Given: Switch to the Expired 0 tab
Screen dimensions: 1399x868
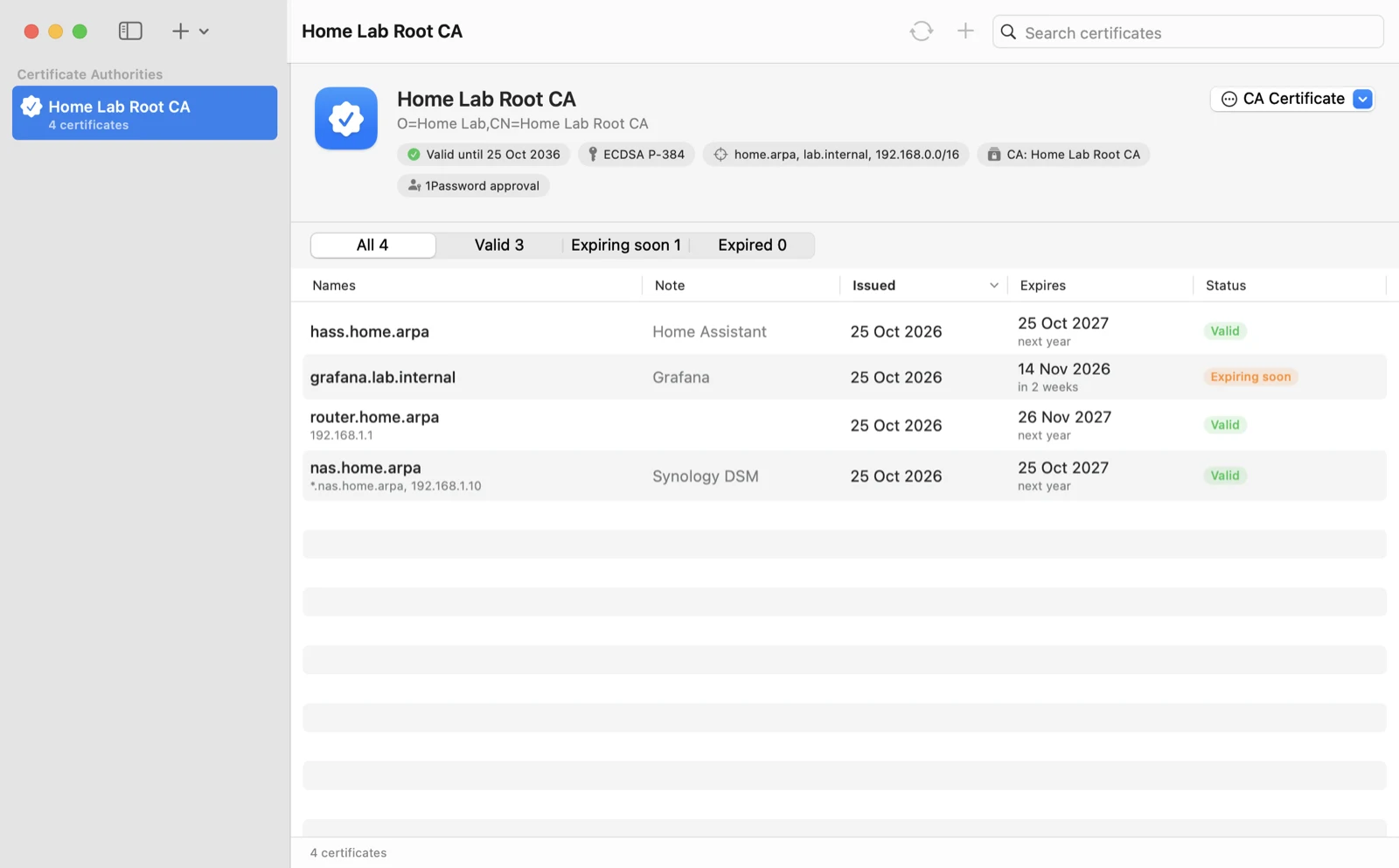Looking at the screenshot, I should point(752,246).
